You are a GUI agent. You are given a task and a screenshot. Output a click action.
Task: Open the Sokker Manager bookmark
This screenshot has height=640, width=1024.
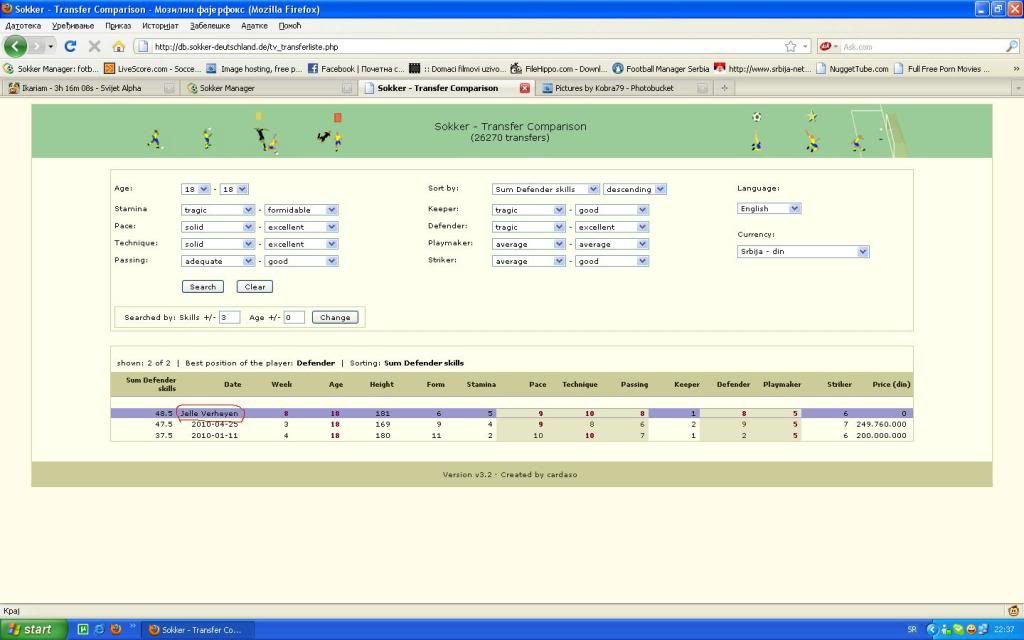click(x=51, y=69)
